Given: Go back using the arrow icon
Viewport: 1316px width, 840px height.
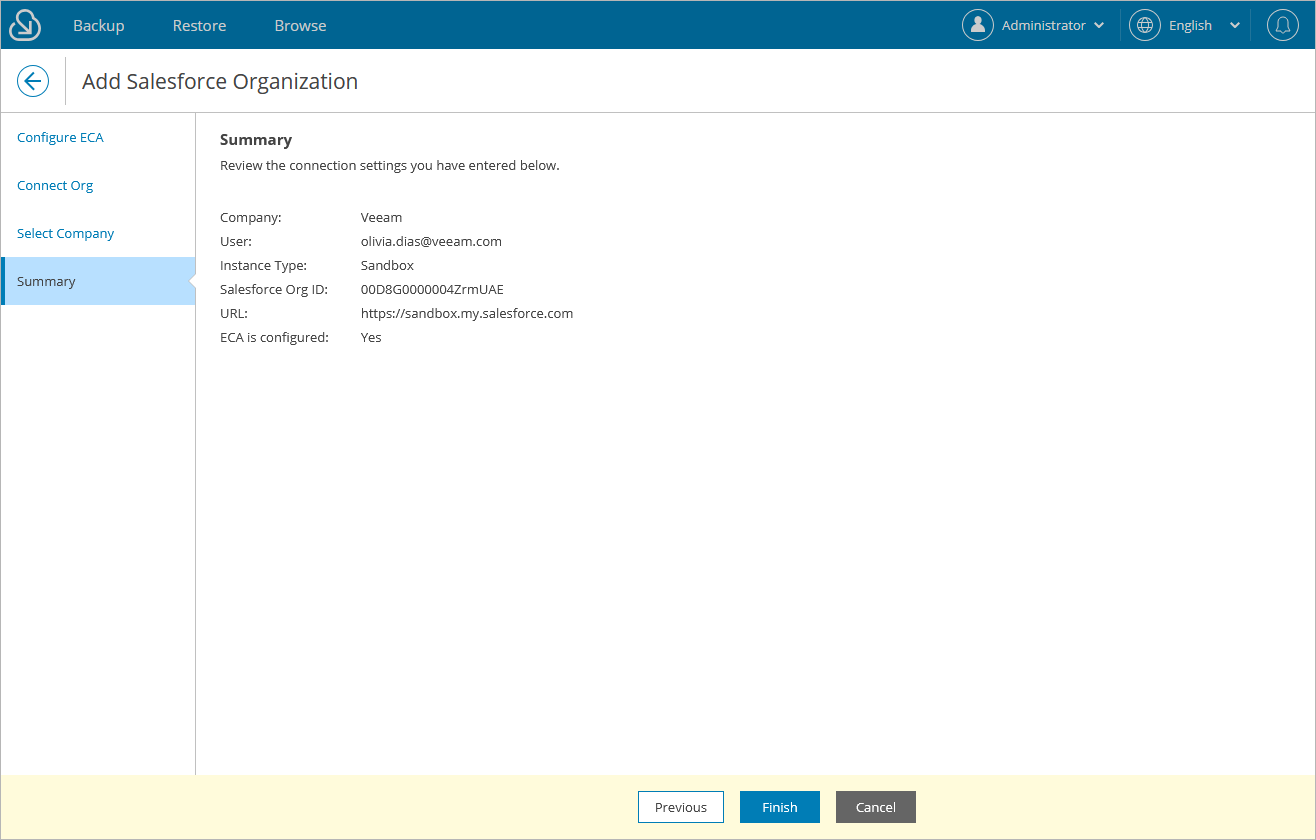Looking at the screenshot, I should [x=33, y=81].
